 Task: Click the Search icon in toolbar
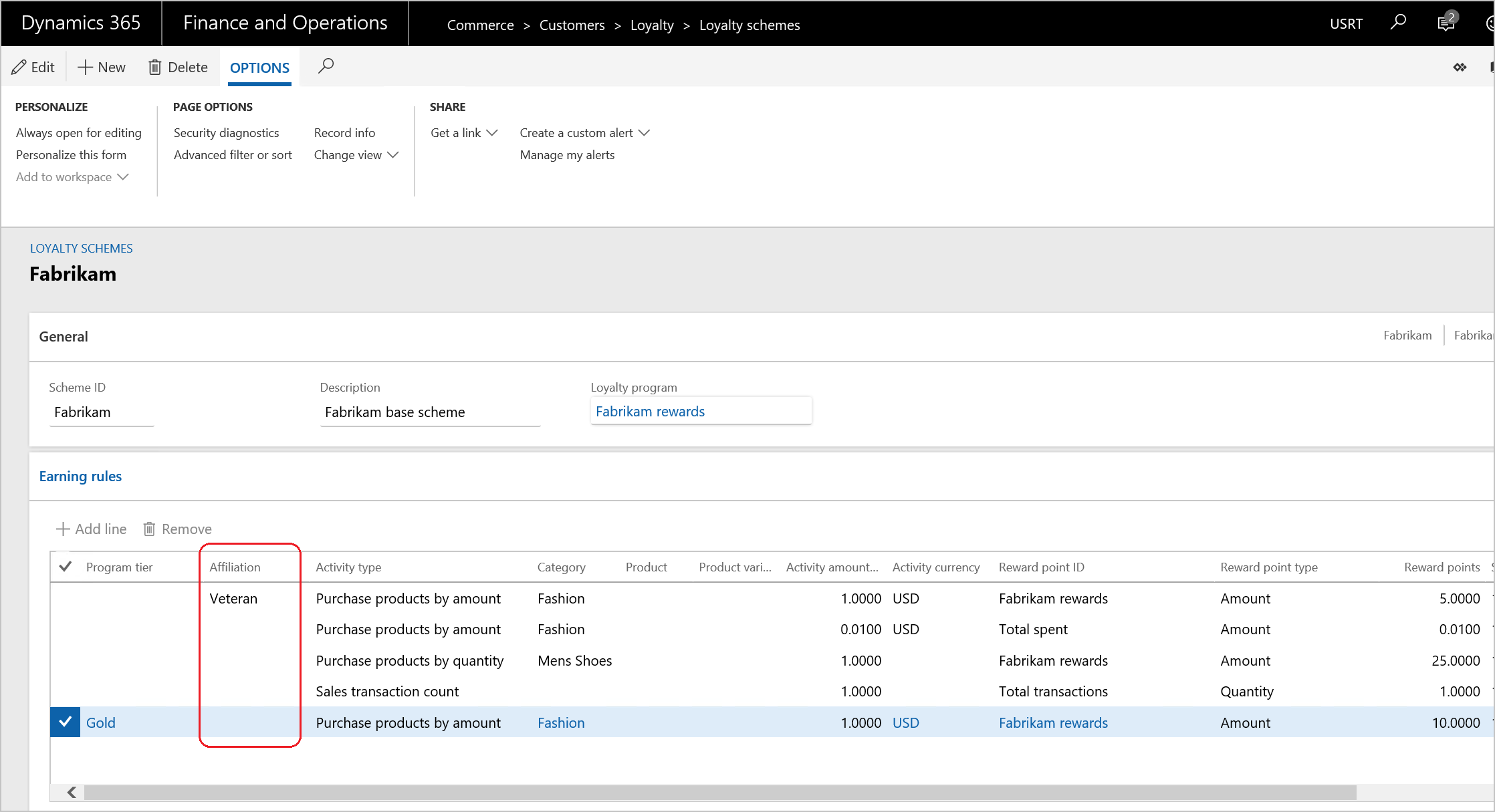pos(326,66)
